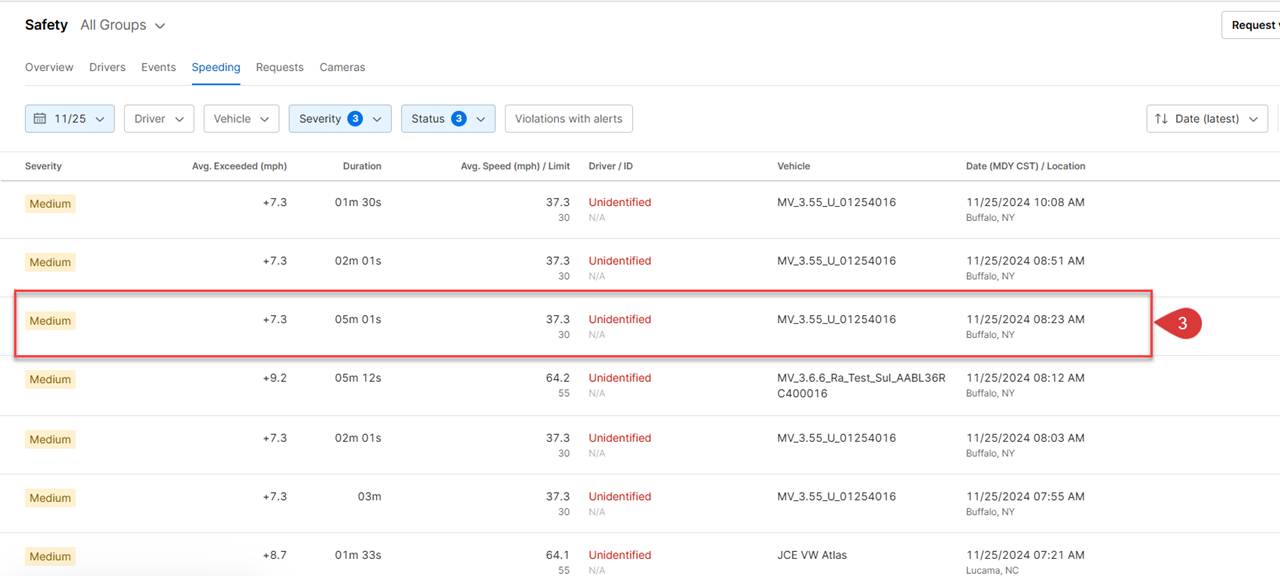The height and width of the screenshot is (576, 1280).
Task: Expand the Severity filter dropdown
Action: pos(377,119)
